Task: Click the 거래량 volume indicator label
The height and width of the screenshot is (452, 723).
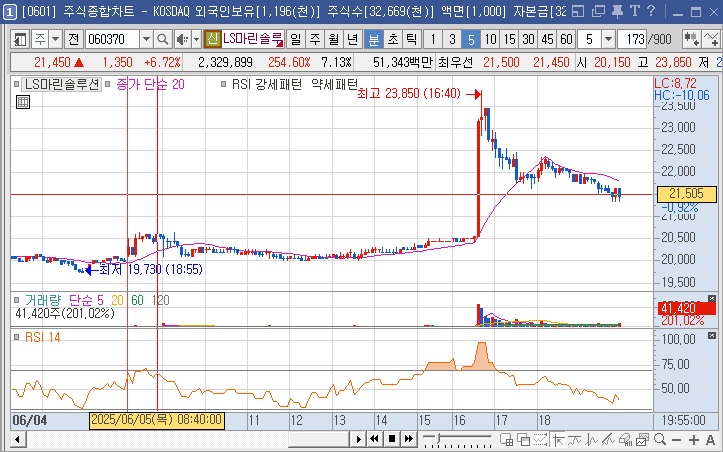Action: click(42, 300)
